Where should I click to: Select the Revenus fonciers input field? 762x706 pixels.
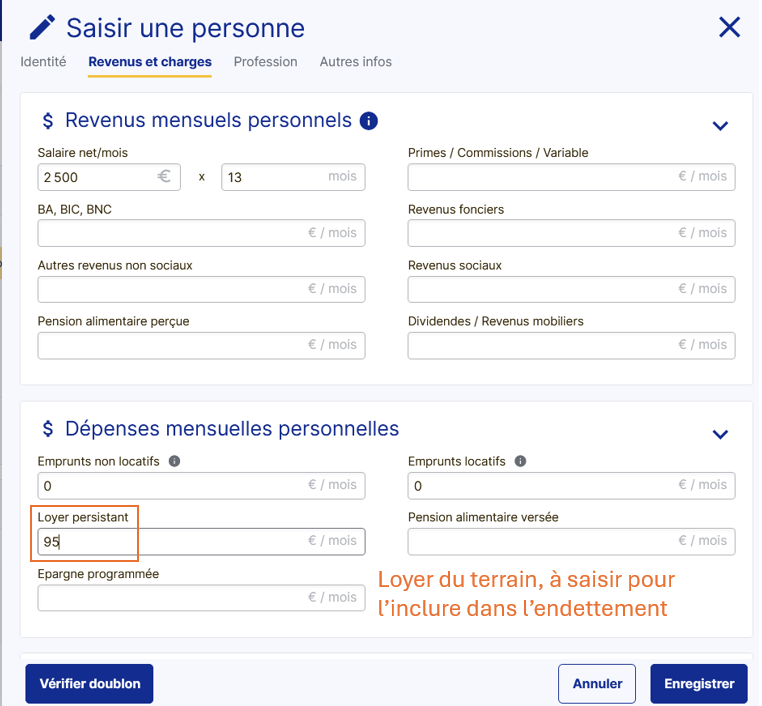point(540,233)
